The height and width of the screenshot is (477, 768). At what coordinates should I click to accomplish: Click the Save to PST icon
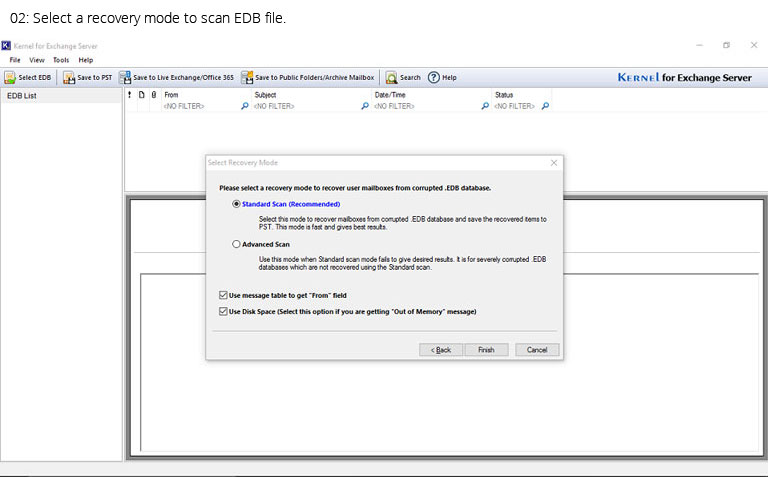pyautogui.click(x=69, y=77)
